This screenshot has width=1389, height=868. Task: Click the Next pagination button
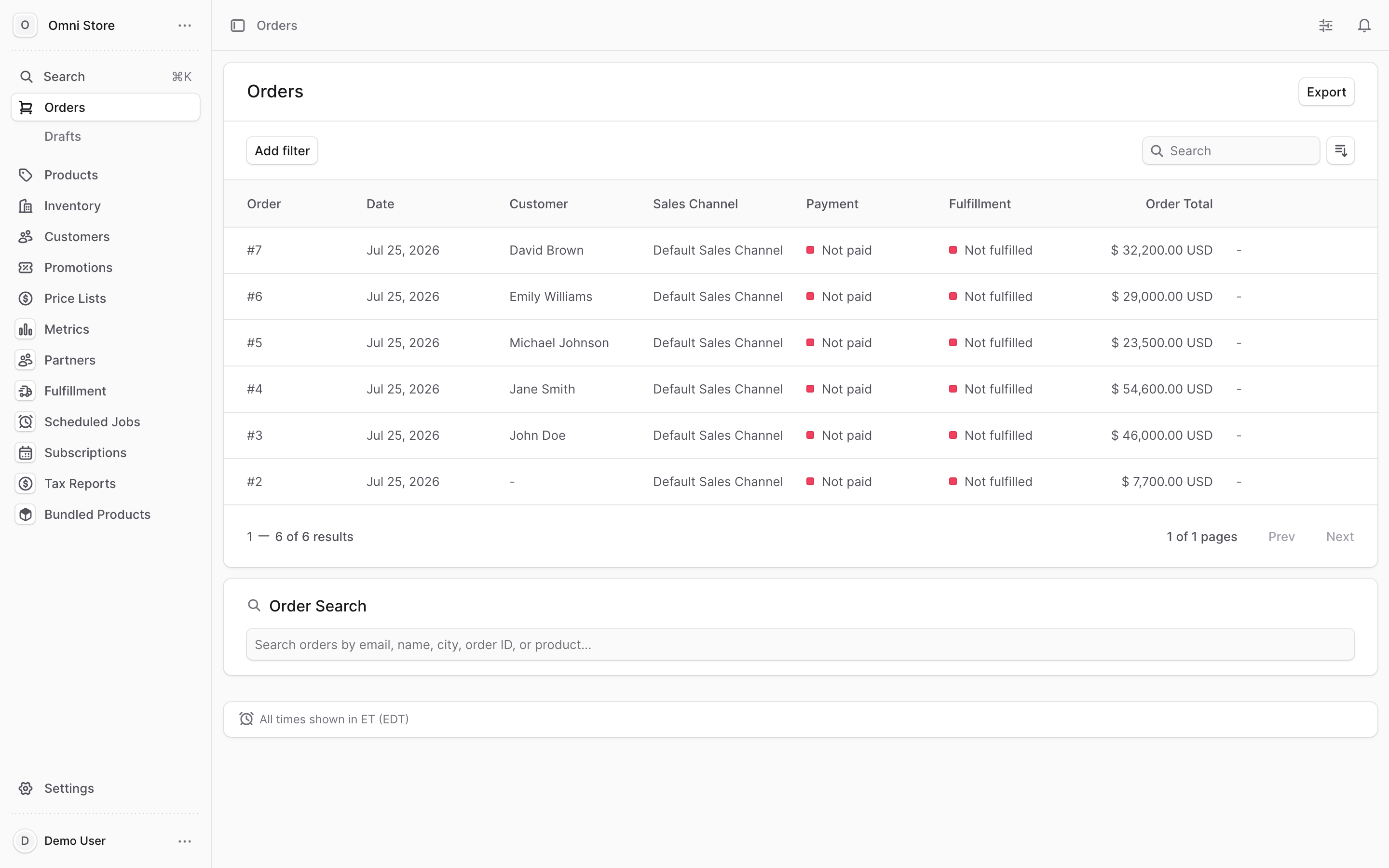[1340, 537]
